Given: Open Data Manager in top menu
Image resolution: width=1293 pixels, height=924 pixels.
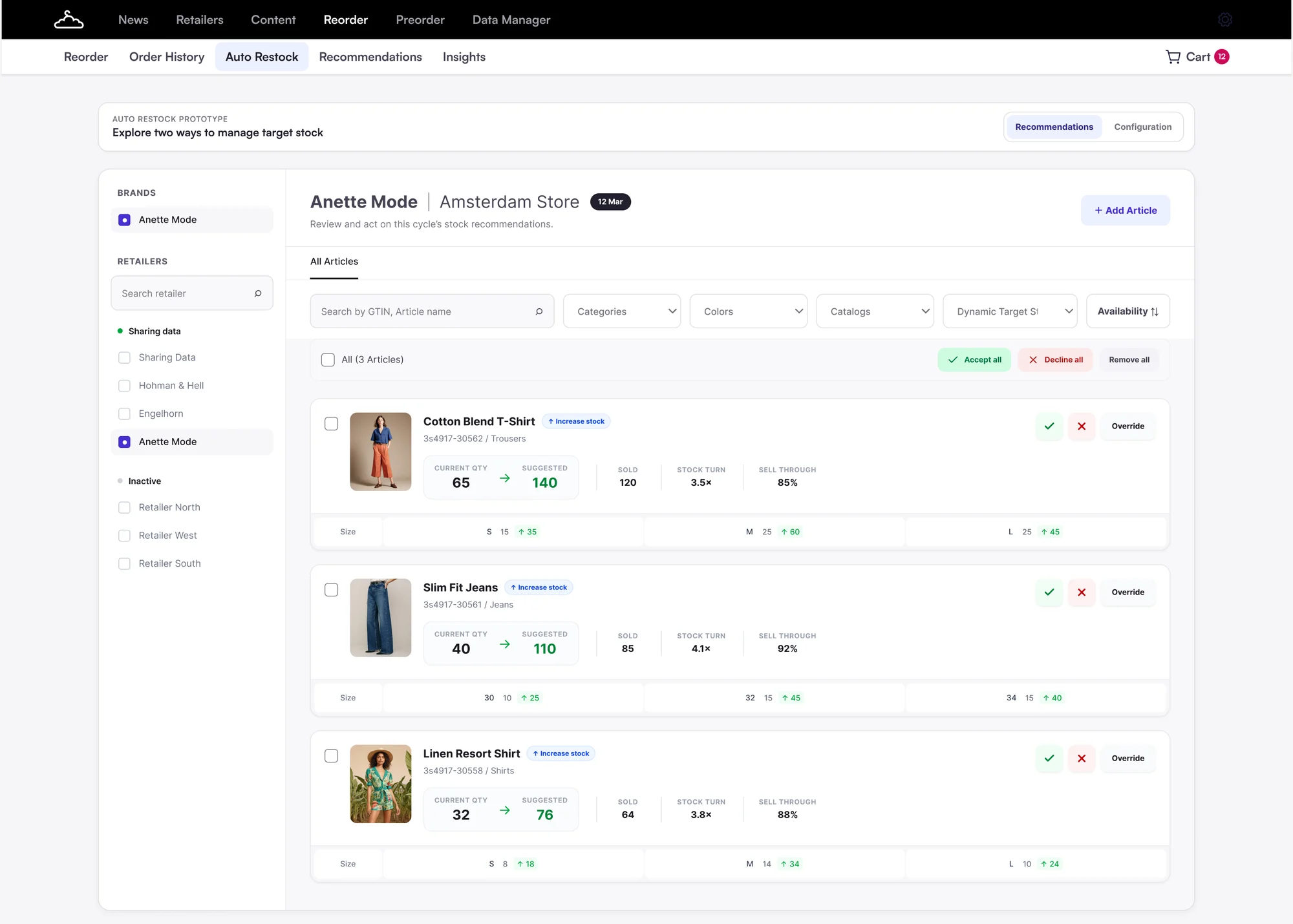Looking at the screenshot, I should point(511,20).
